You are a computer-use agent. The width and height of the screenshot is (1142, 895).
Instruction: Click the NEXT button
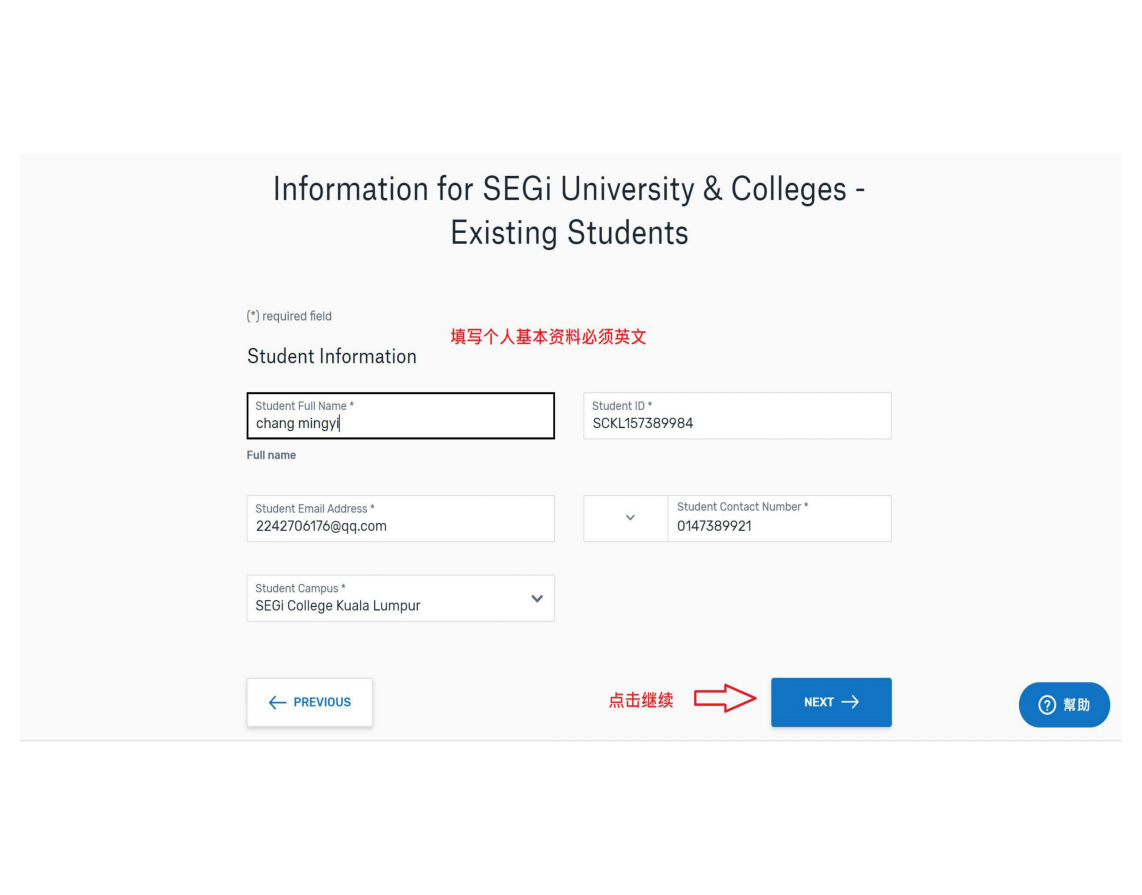(831, 702)
